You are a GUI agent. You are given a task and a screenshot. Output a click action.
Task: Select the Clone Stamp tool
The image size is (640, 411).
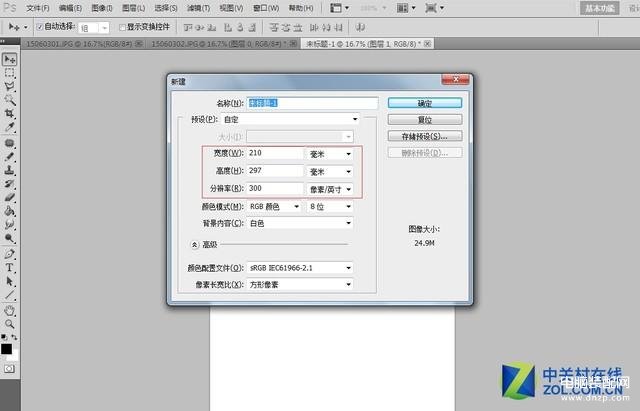(x=9, y=170)
